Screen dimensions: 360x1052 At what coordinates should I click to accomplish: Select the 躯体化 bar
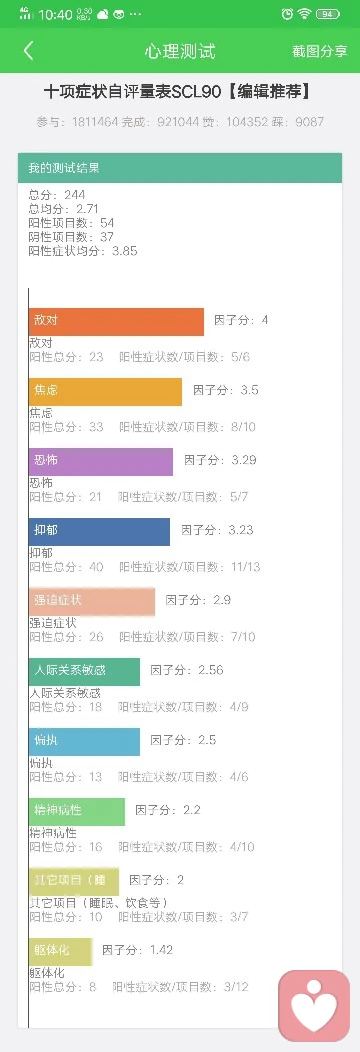[x=60, y=951]
